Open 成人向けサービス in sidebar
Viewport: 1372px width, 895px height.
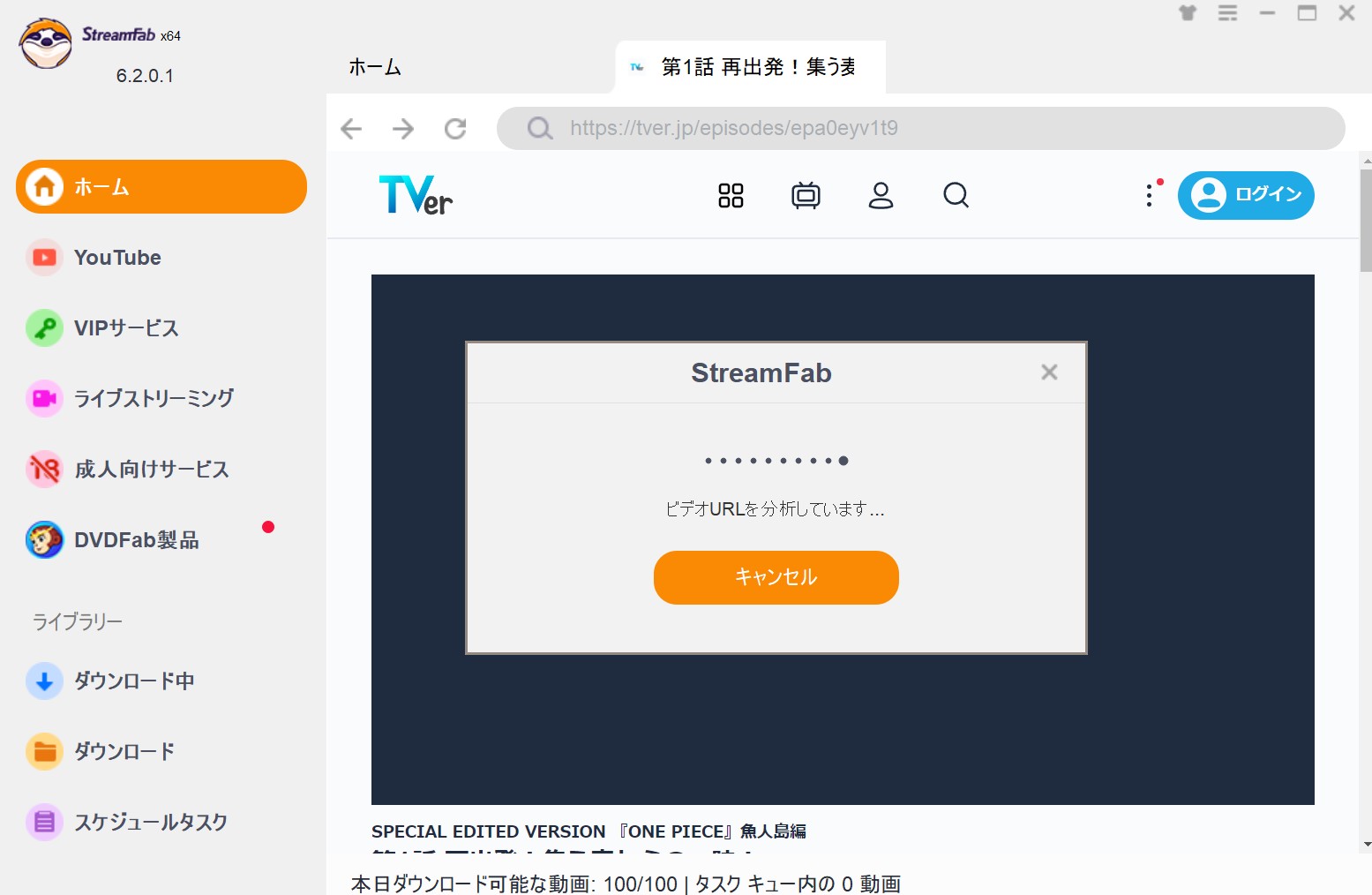tap(161, 470)
